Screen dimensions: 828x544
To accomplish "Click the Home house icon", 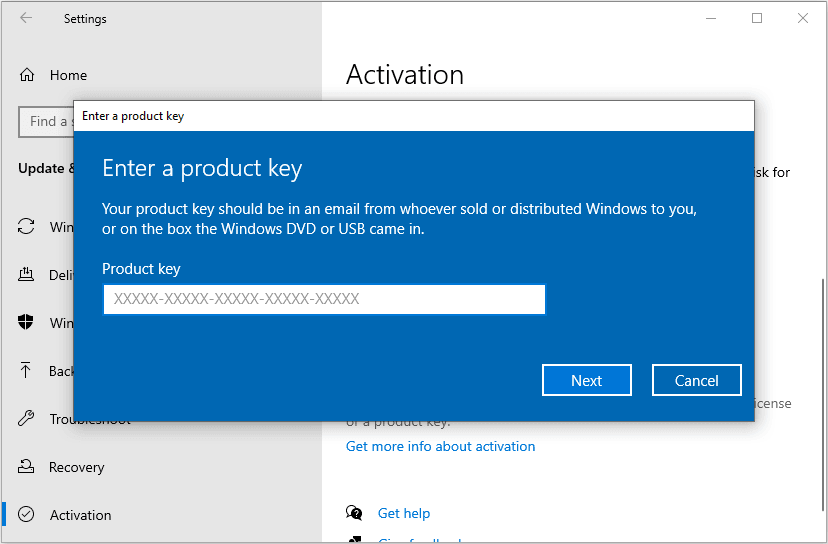I will 27,75.
